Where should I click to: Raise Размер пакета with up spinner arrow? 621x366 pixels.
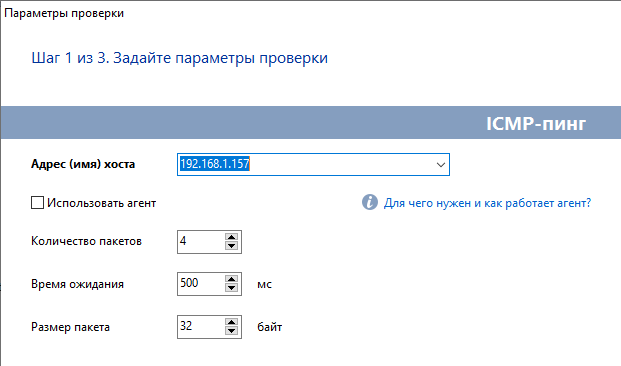231,322
